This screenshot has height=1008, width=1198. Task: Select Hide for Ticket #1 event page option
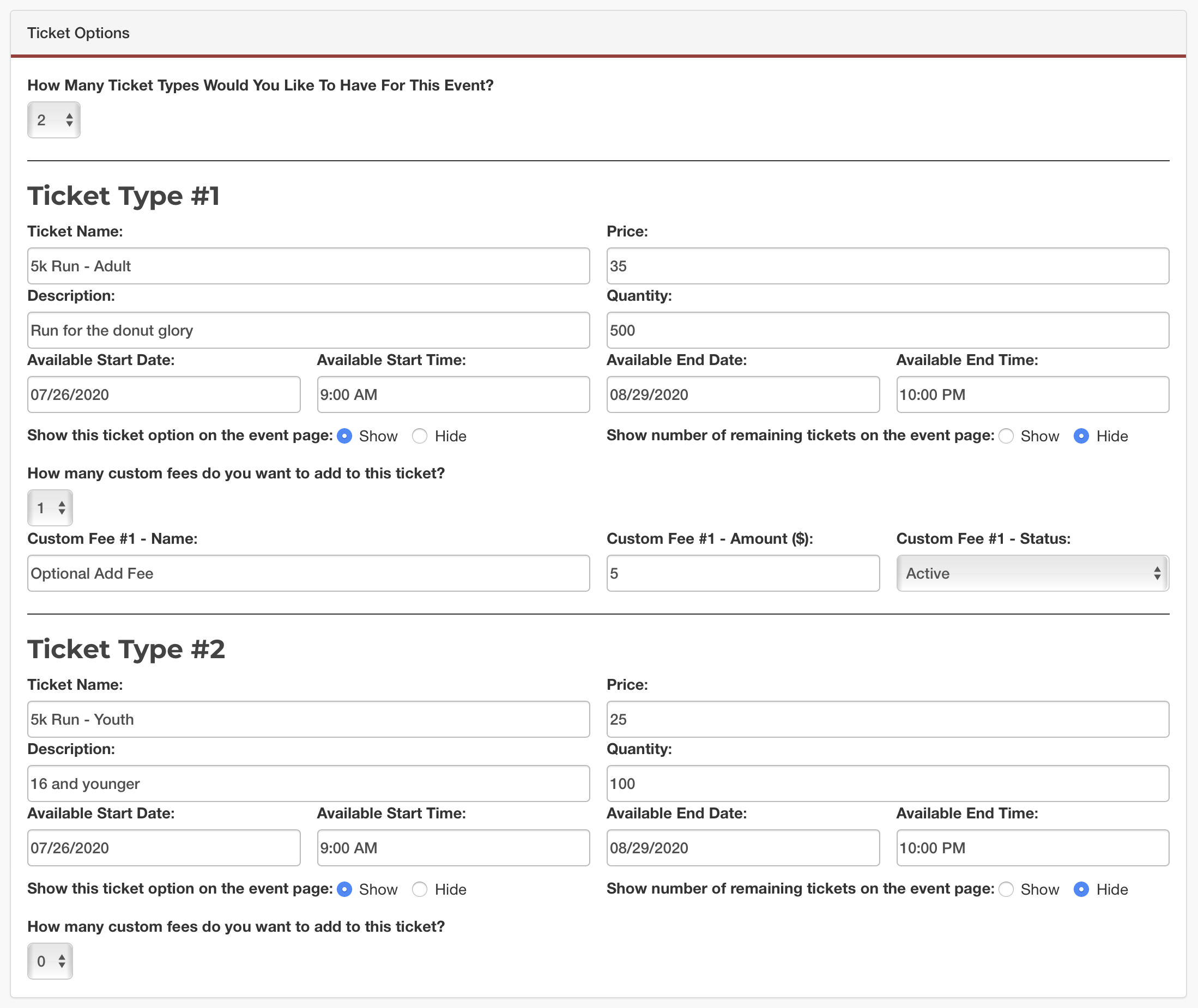(420, 436)
